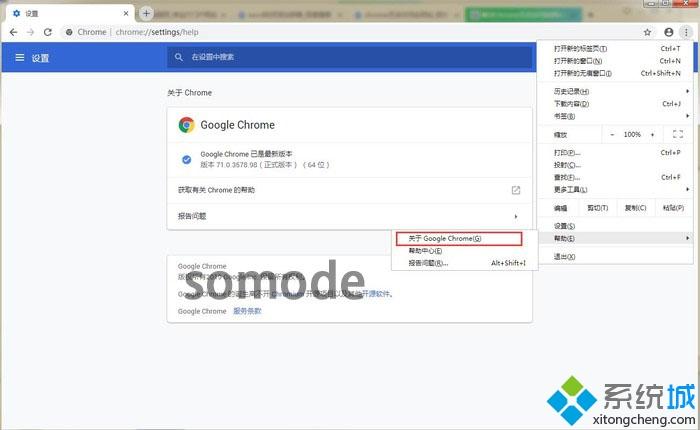700x430 pixels.
Task: Select 关于 Google Chrome submenu item
Action: tap(459, 238)
